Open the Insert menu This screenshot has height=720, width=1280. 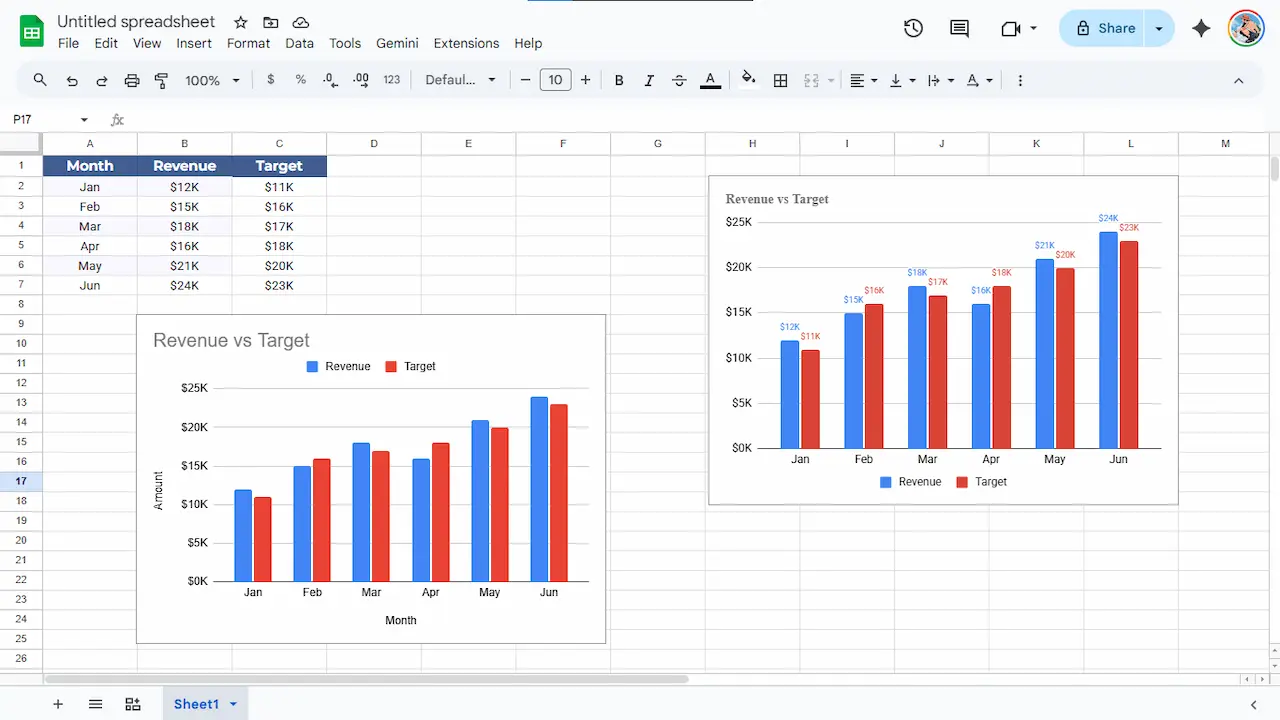click(194, 43)
